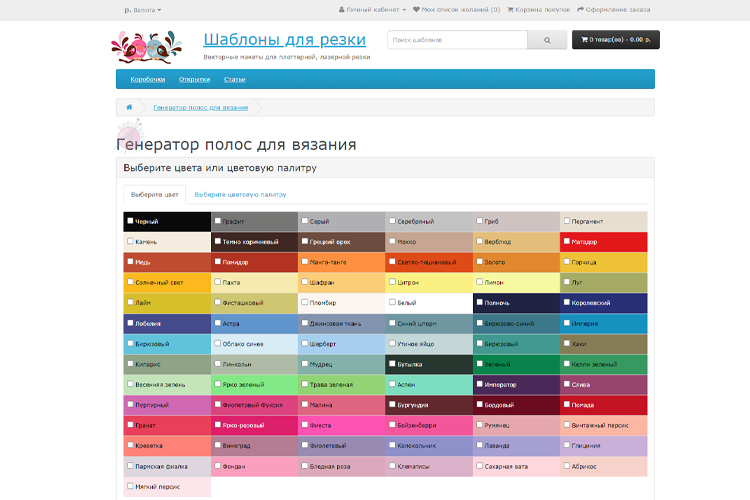The image size is (750, 500).
Task: Click inside the template search field
Action: click(x=456, y=41)
